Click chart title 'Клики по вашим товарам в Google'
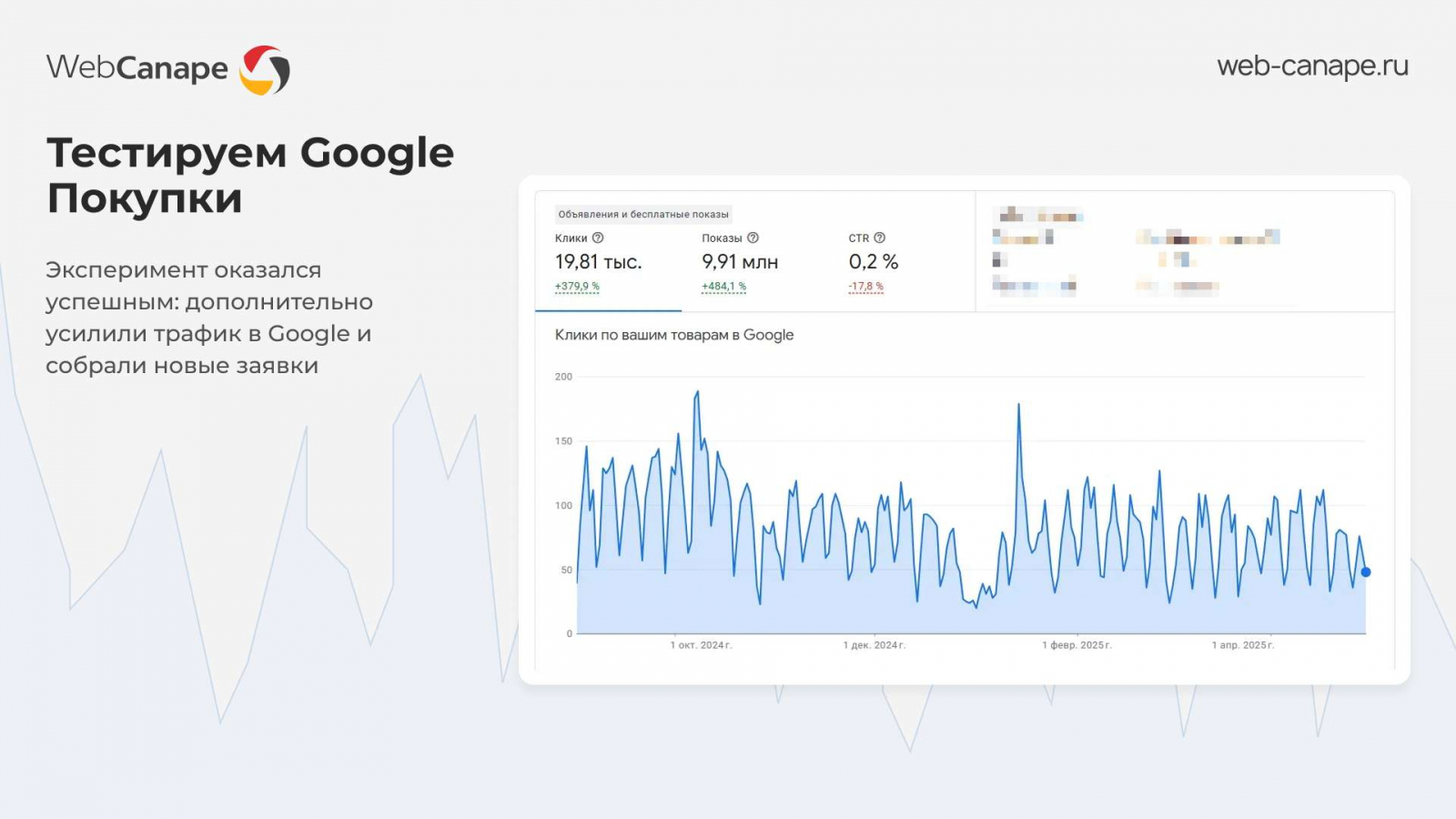 674,335
